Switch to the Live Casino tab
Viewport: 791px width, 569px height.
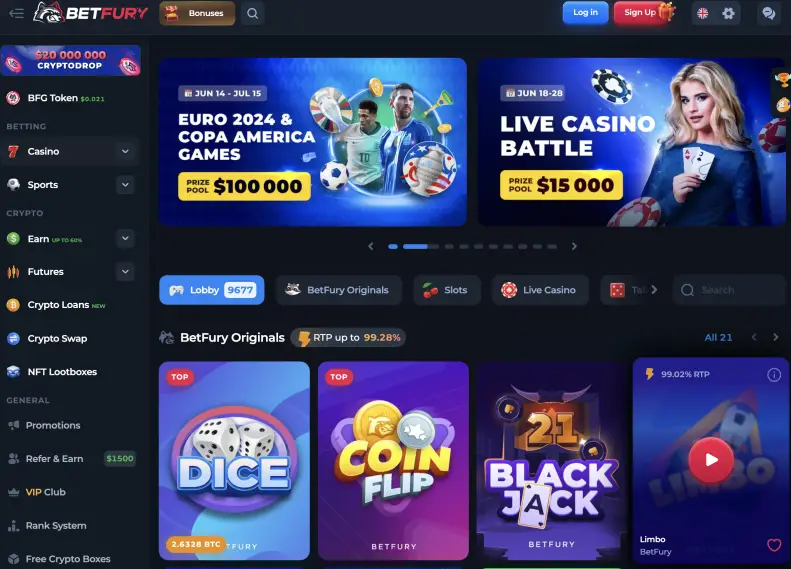(x=540, y=290)
